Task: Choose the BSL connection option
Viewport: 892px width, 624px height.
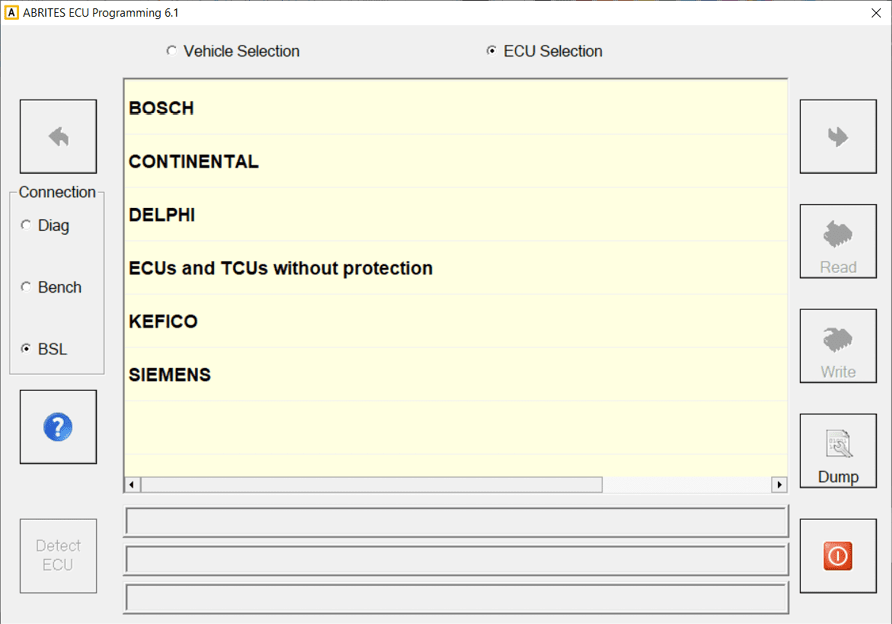Action: coord(26,350)
